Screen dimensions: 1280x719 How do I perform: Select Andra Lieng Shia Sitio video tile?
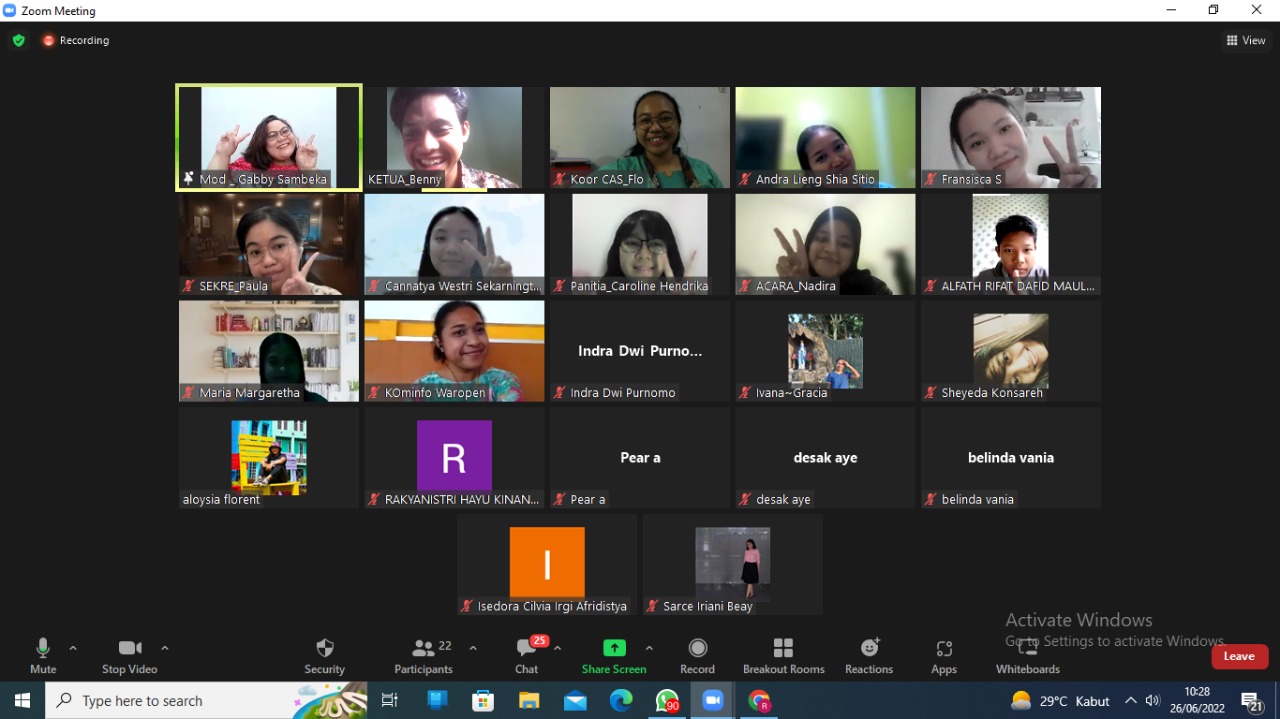coord(825,137)
